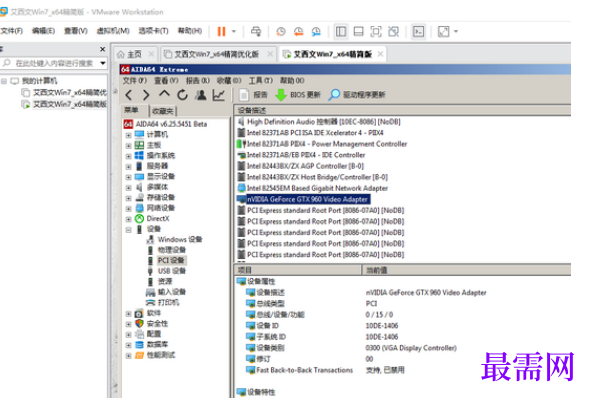Open VMware 查看(V) menu
This screenshot has height=398, width=593.
click(x=76, y=31)
